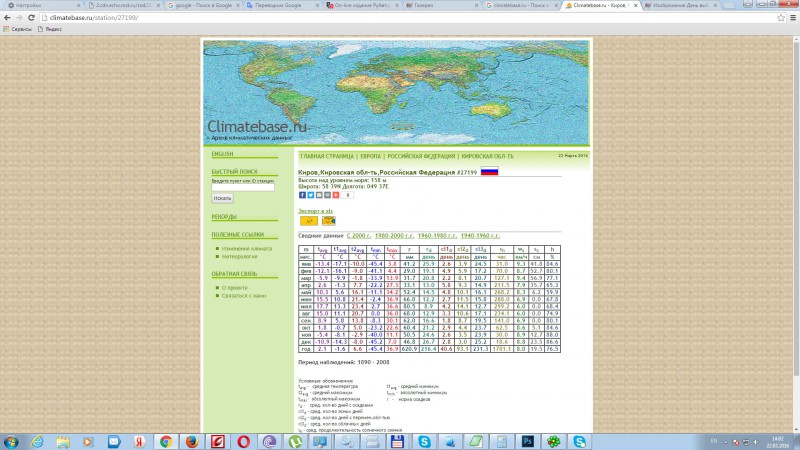Open the Связаться с нами link

coord(244,295)
